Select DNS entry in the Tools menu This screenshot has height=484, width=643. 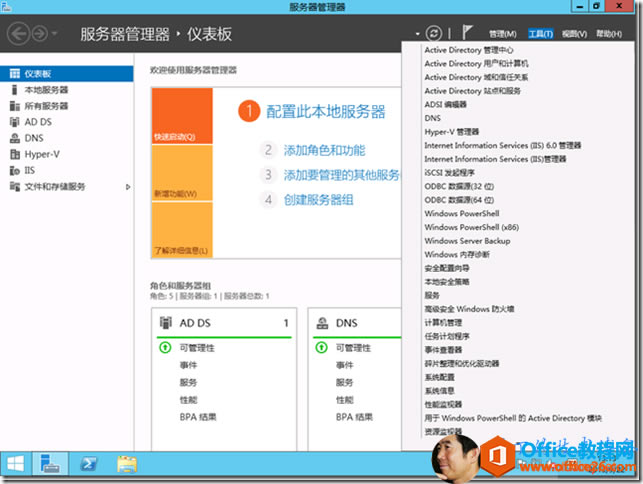point(433,118)
